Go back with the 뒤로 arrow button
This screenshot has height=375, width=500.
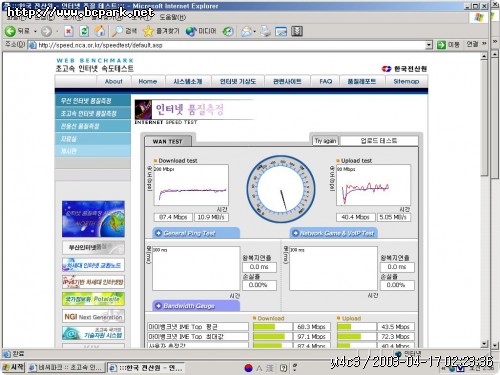pos(17,31)
